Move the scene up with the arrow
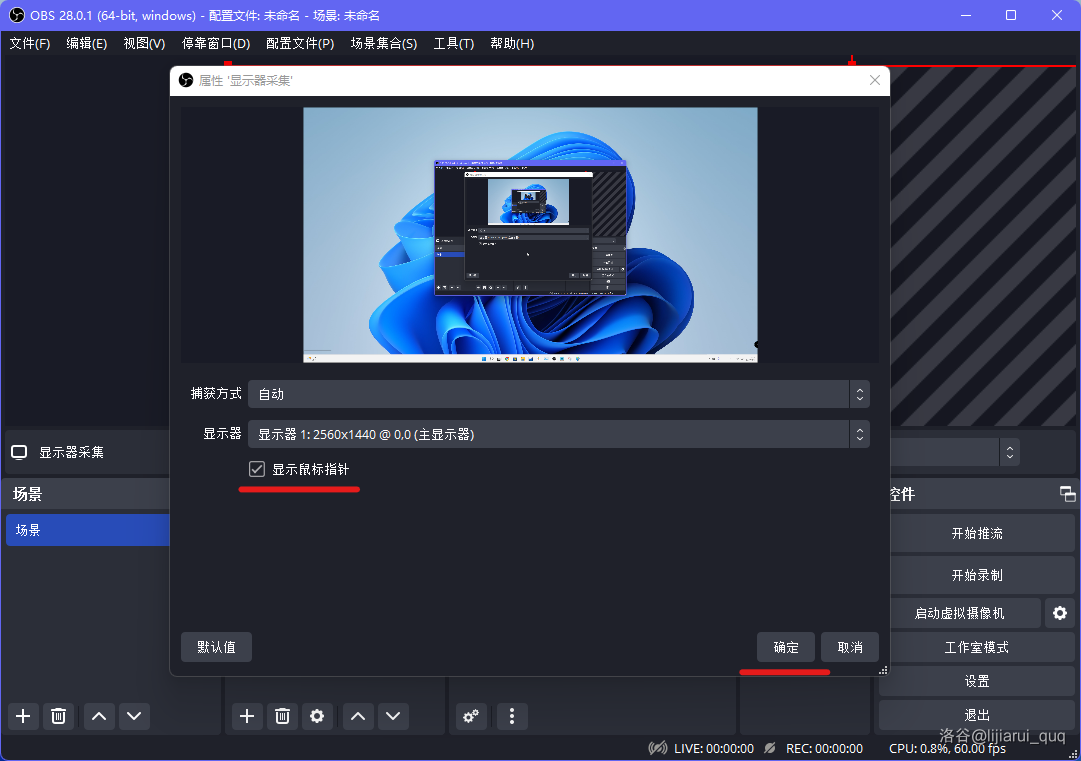This screenshot has height=761, width=1081. tap(99, 716)
